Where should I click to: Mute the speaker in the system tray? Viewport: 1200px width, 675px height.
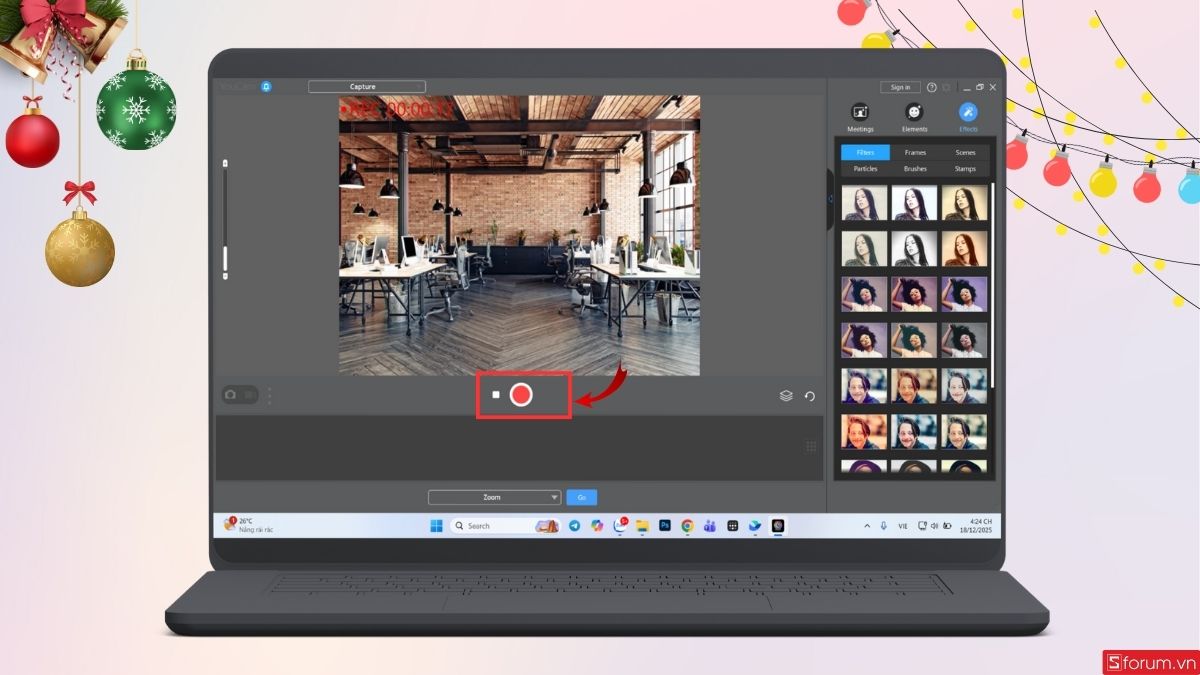[x=934, y=525]
